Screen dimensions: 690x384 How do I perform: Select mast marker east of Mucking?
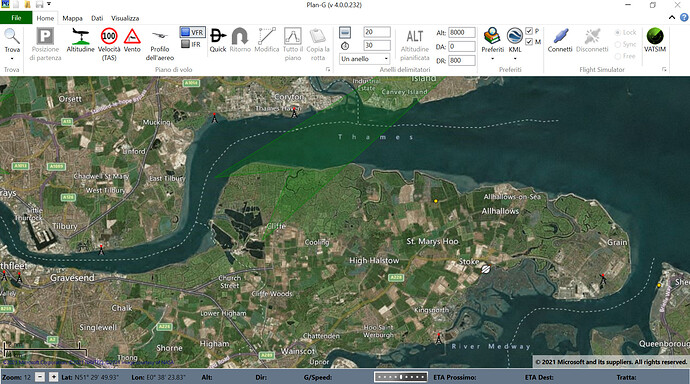[214, 118]
